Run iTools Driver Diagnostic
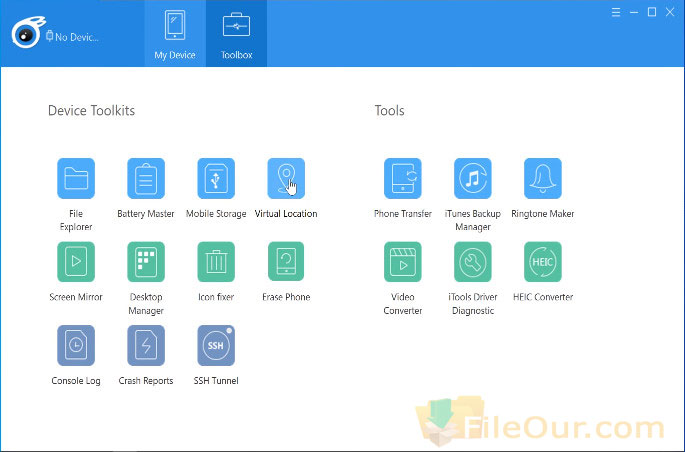Image resolution: width=685 pixels, height=452 pixels. pyautogui.click(x=473, y=262)
